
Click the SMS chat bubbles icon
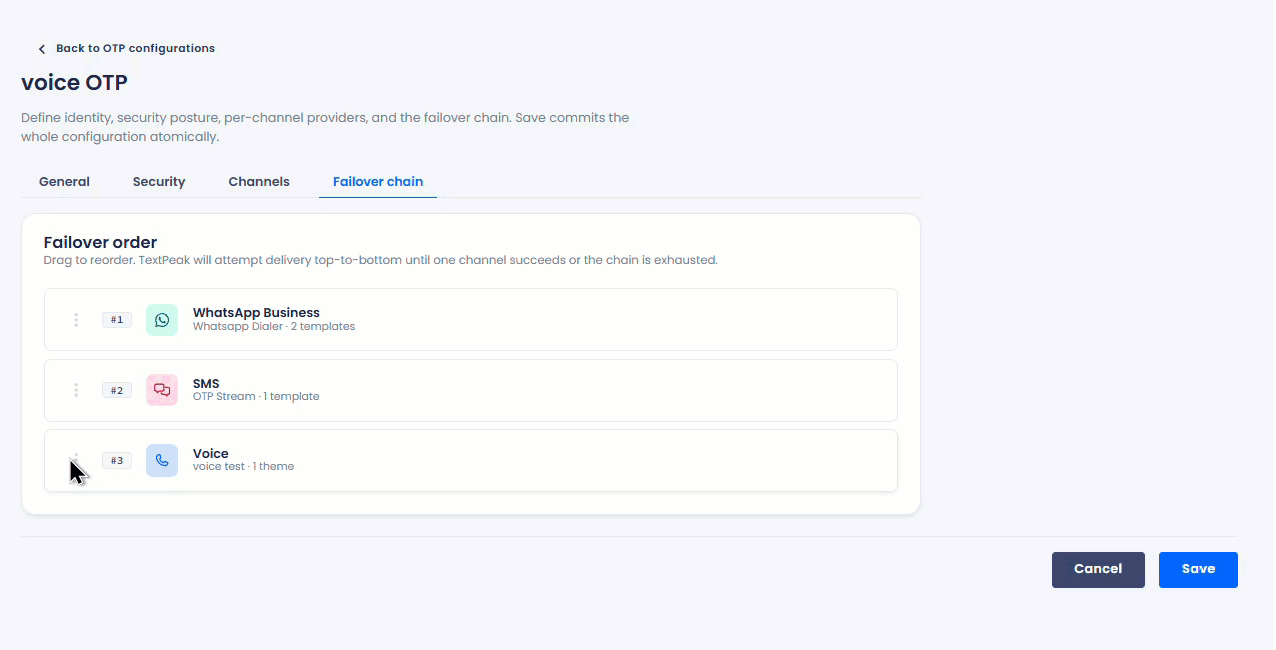162,390
